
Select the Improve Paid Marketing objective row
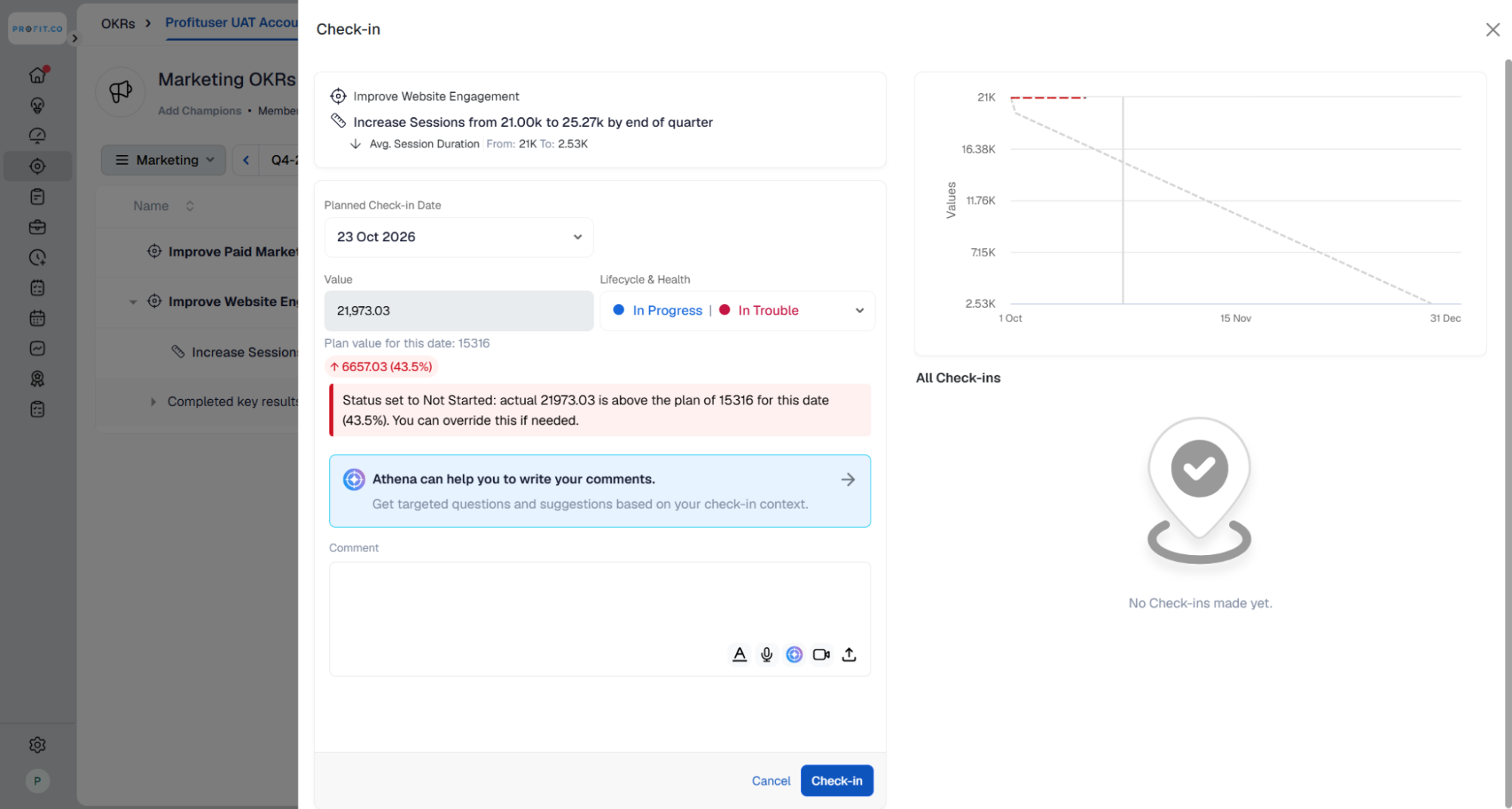tap(198, 252)
